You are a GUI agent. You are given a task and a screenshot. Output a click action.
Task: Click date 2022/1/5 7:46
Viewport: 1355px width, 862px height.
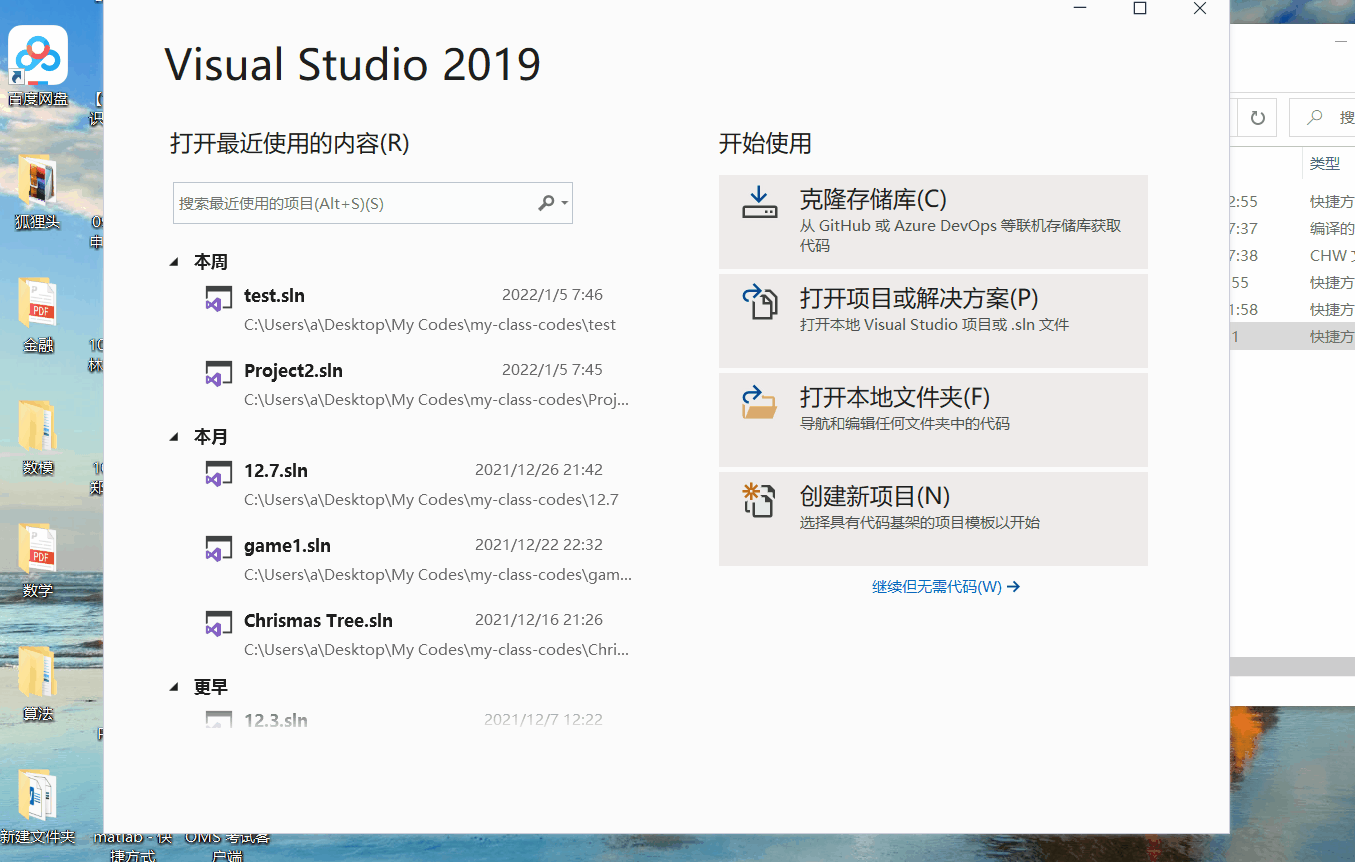pyautogui.click(x=552, y=295)
